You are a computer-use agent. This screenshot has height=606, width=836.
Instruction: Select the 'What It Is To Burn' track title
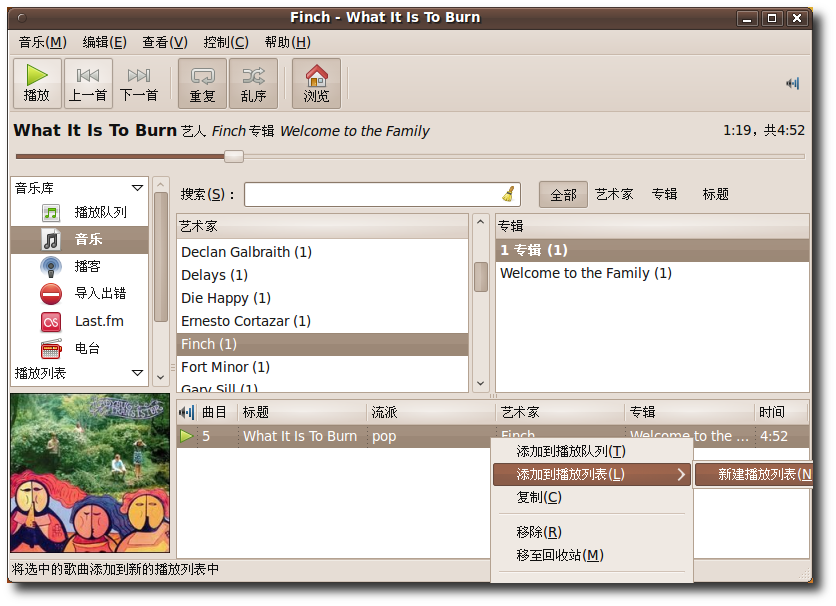pos(300,436)
